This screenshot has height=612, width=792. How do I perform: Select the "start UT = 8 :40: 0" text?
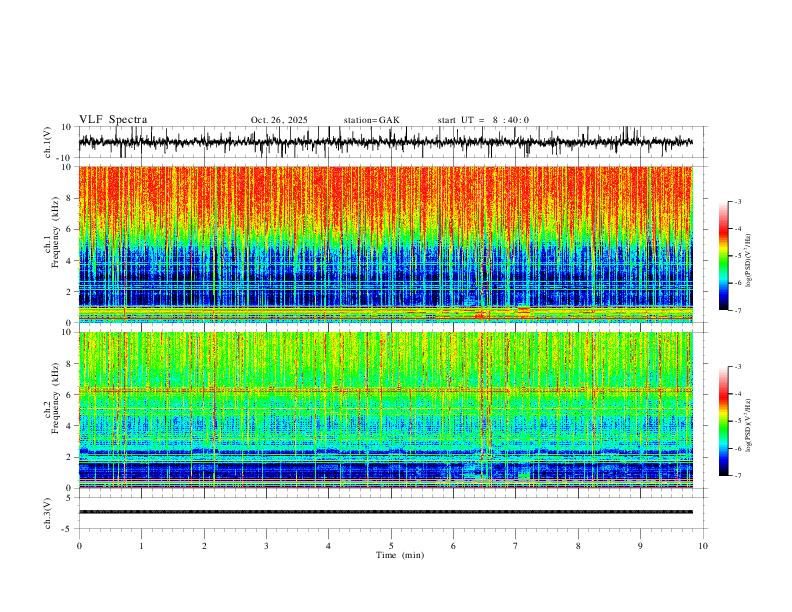tap(483, 120)
